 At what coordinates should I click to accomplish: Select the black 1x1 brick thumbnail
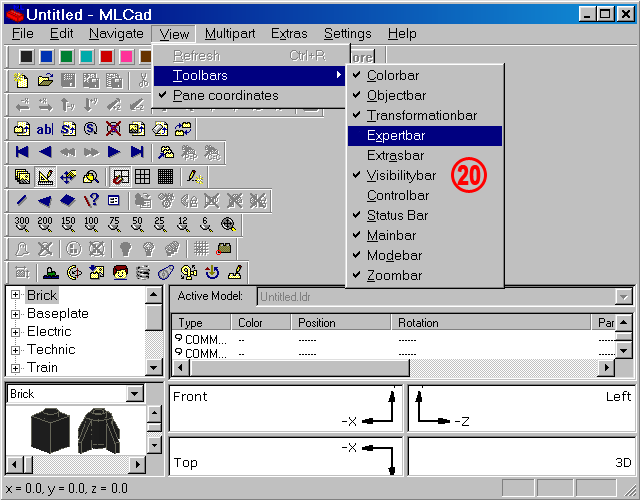pos(50,431)
